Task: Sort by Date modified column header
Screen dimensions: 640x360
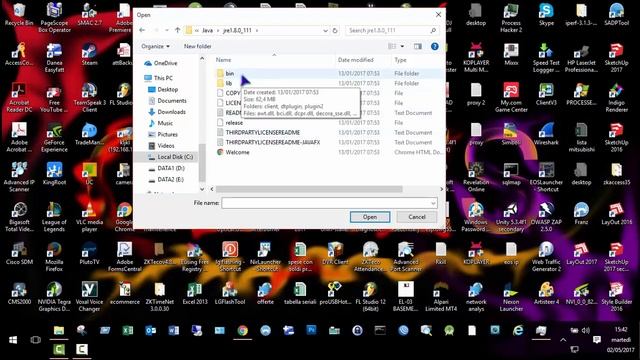Action: (356, 60)
